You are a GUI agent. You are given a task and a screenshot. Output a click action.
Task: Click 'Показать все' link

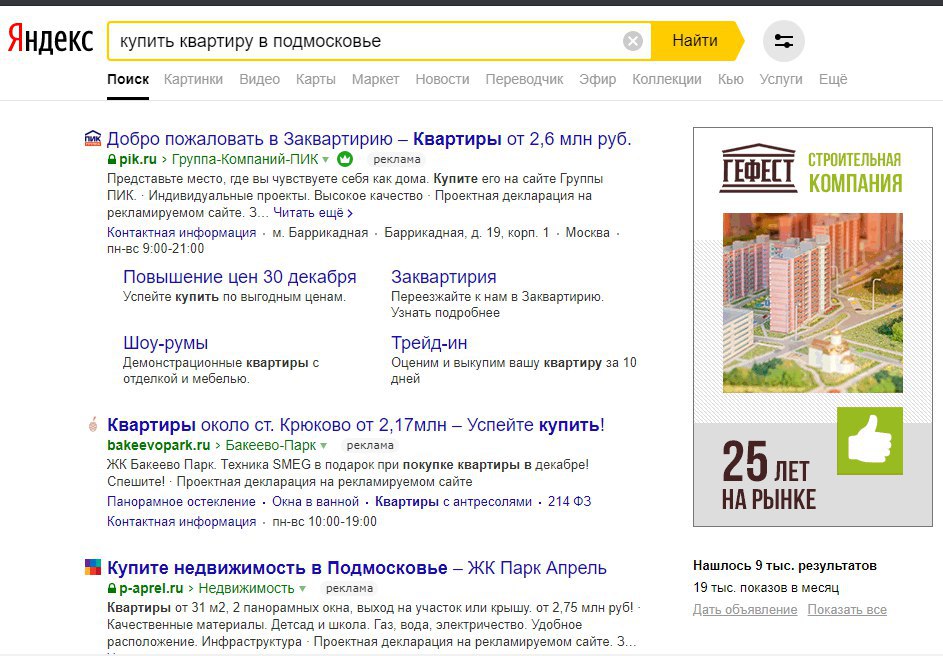click(847, 610)
